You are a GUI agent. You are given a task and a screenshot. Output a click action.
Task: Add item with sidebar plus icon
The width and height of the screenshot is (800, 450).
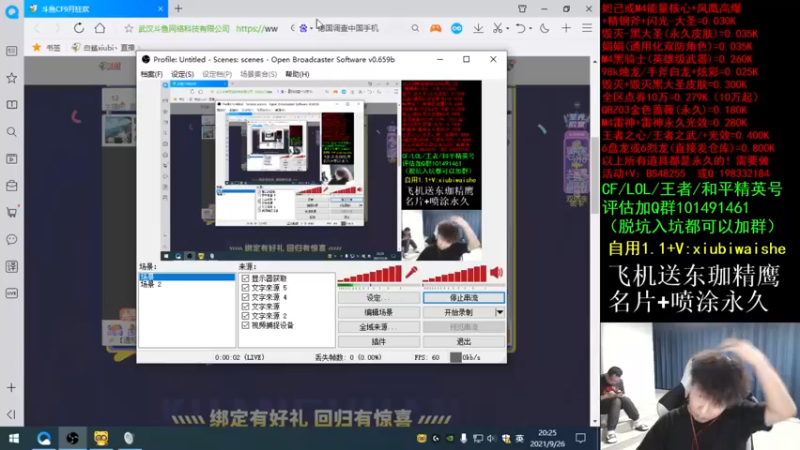click(11, 388)
